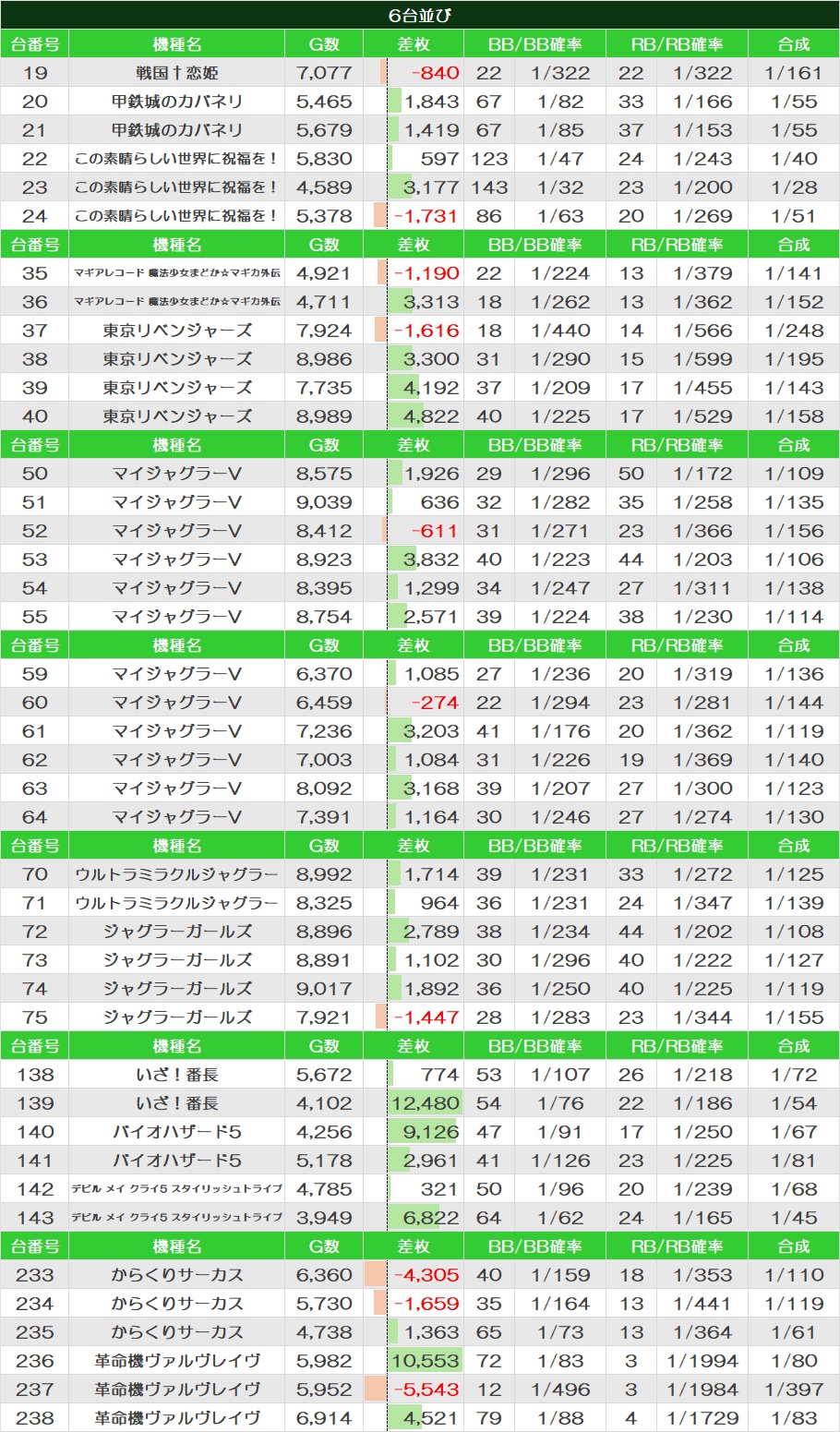Click the 1/130 combined rate
Image resolution: width=840 pixels, height=1432 pixels.
(794, 817)
